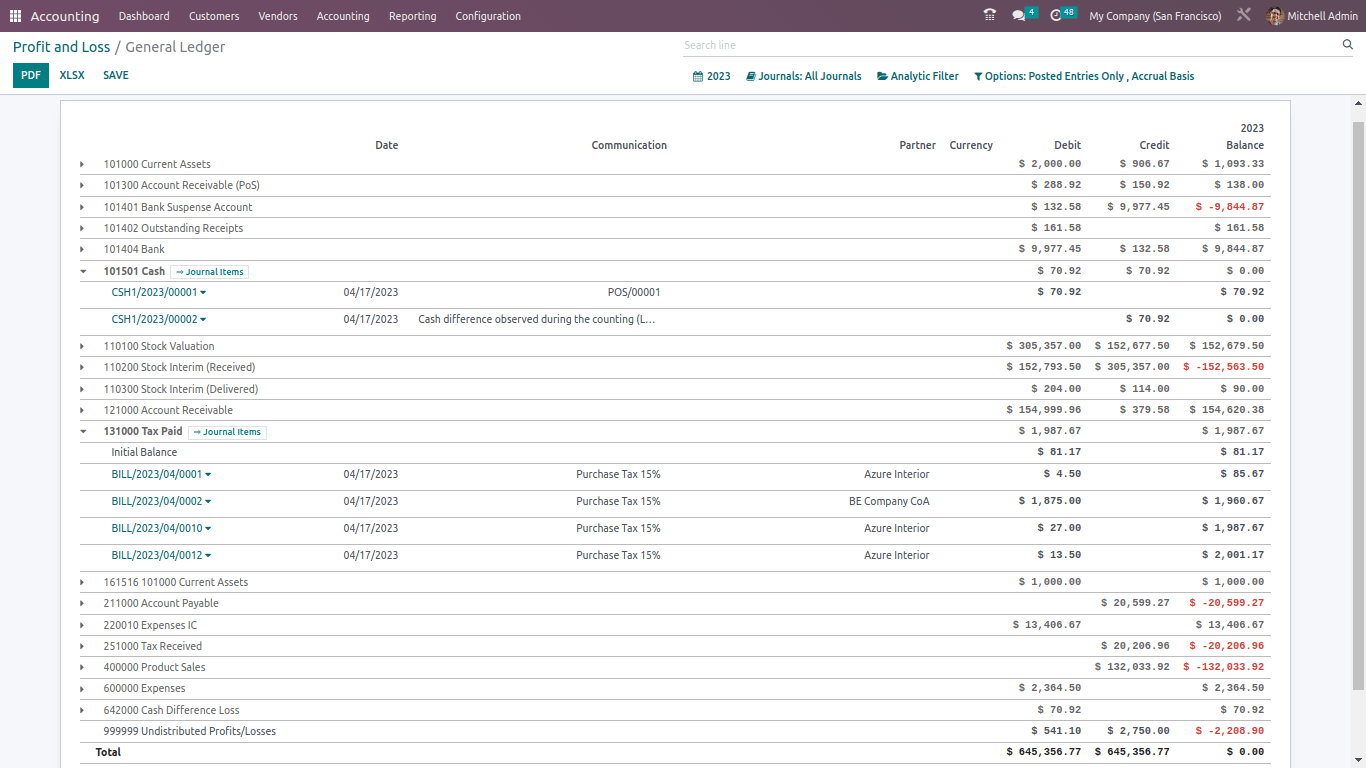Click the SAVE button
The height and width of the screenshot is (768, 1366).
point(116,75)
